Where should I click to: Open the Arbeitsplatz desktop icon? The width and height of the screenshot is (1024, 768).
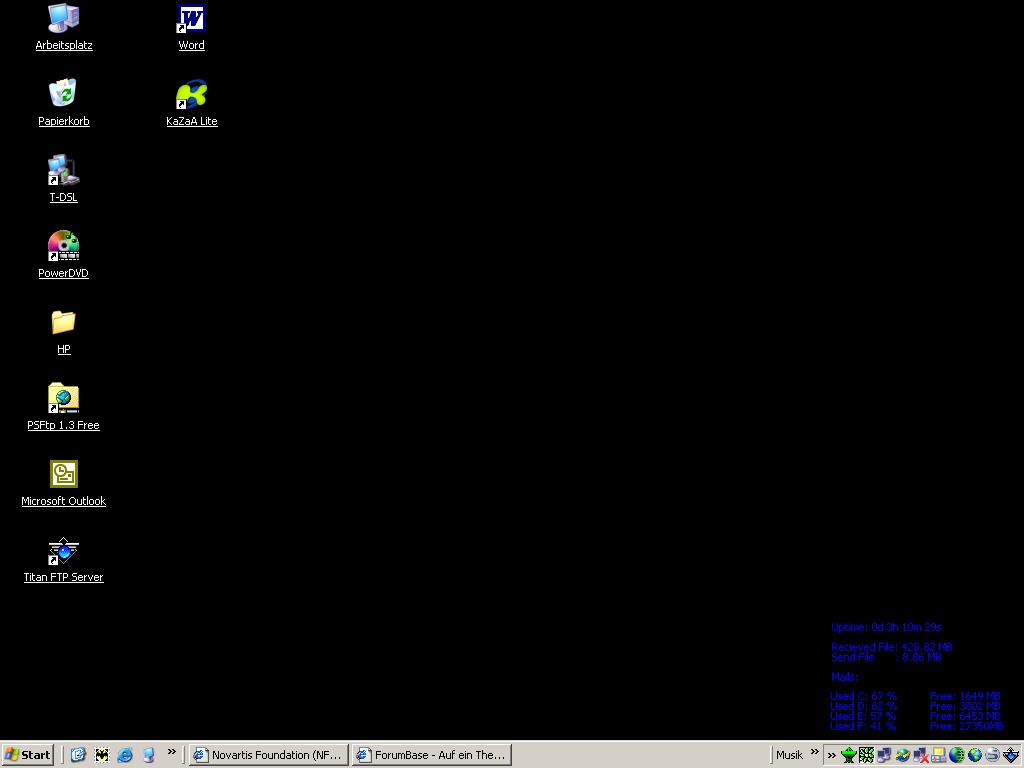tap(63, 27)
